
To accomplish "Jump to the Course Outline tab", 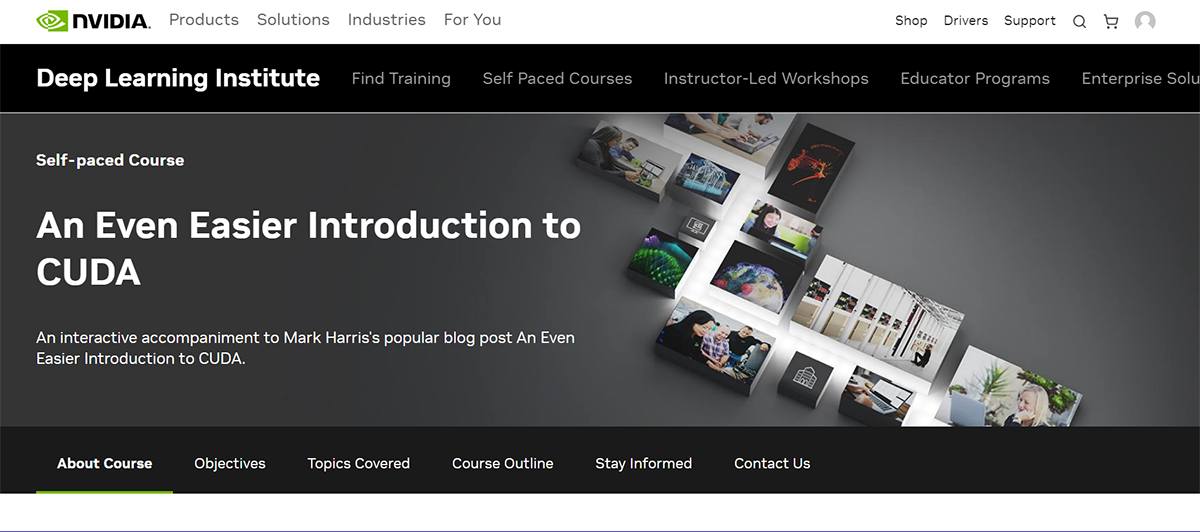I will pos(503,463).
